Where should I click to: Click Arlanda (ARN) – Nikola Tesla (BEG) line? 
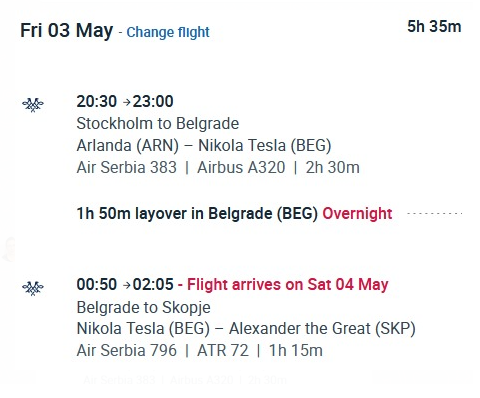click(204, 146)
